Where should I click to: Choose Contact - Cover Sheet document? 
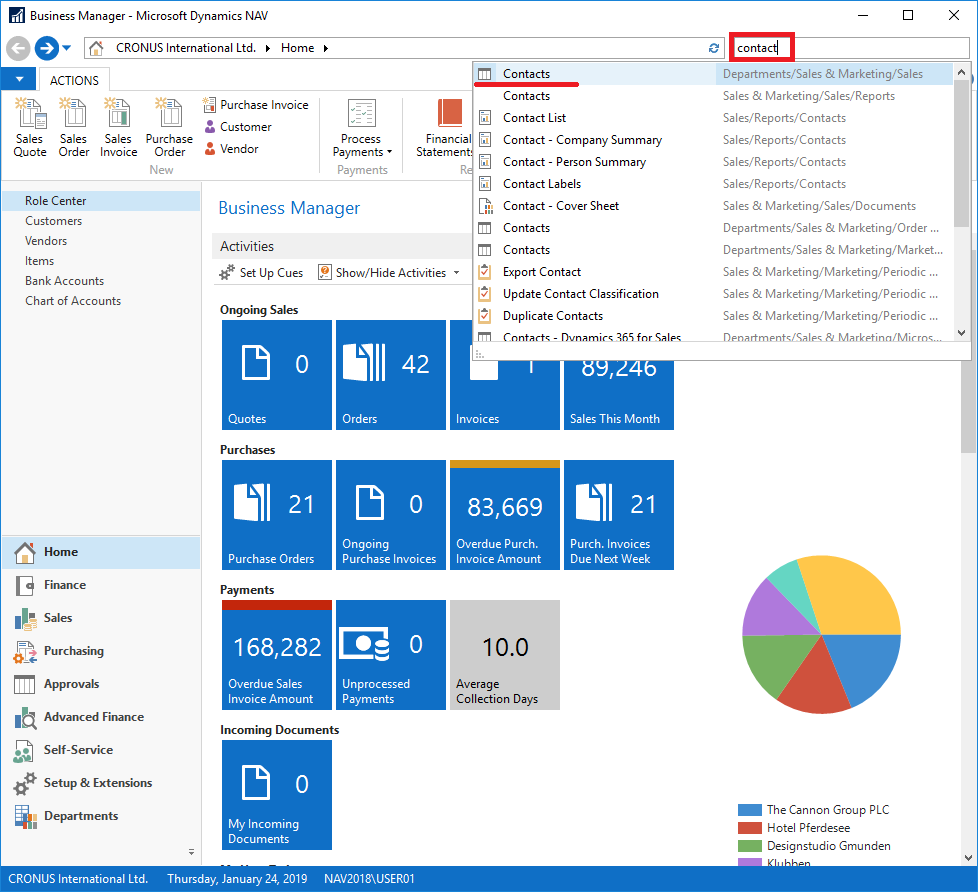713,206
